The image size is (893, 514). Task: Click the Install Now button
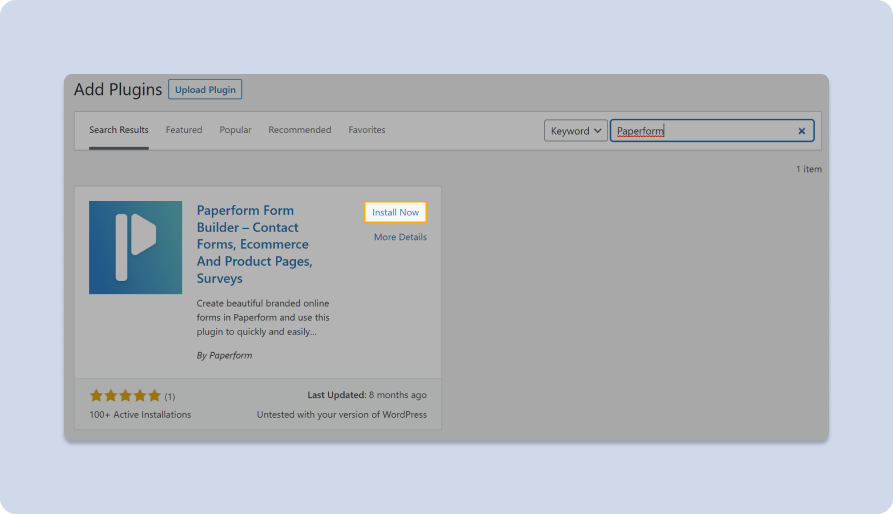click(395, 212)
